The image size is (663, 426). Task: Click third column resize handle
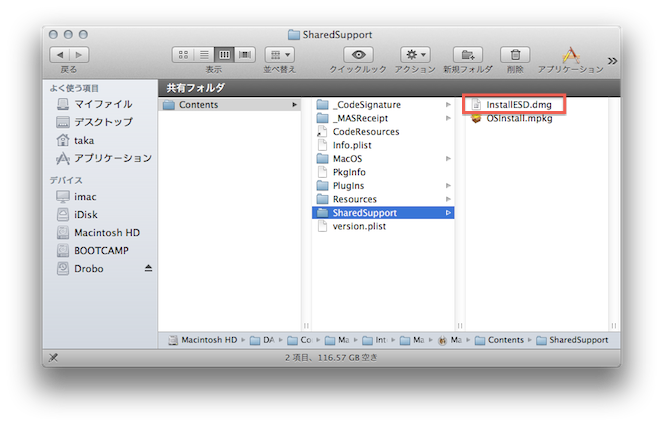pyautogui.click(x=614, y=325)
